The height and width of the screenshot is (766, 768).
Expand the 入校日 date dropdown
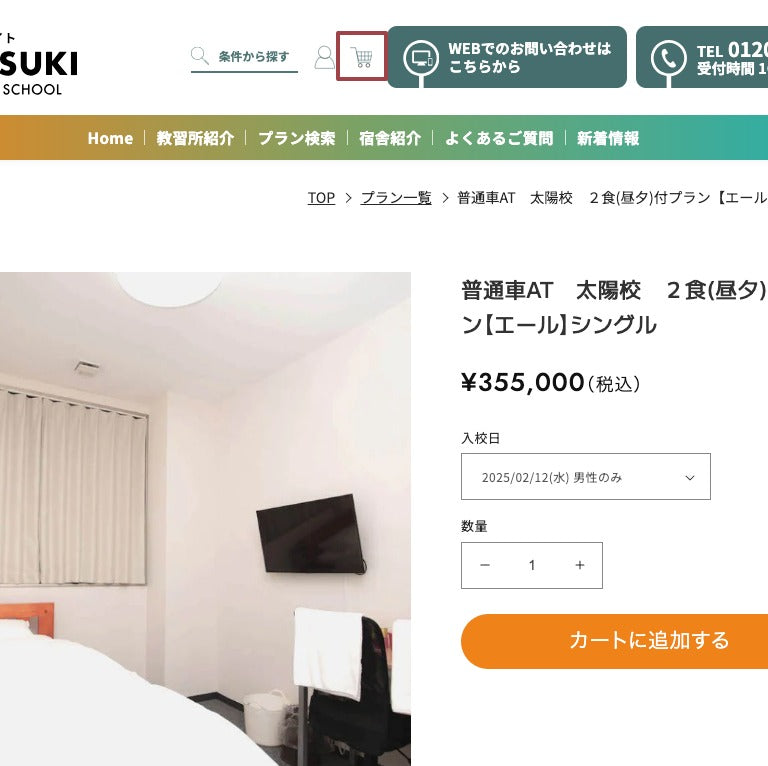click(x=586, y=477)
